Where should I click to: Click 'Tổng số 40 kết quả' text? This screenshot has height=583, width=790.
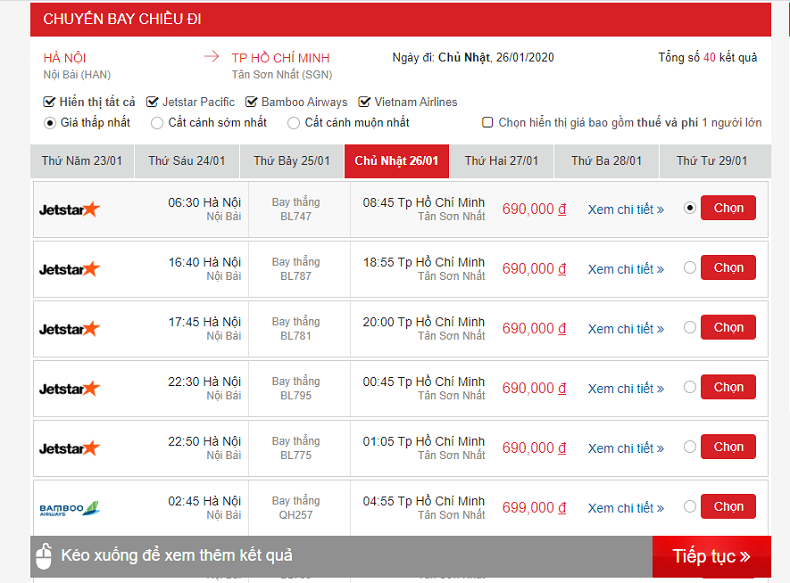pyautogui.click(x=707, y=57)
